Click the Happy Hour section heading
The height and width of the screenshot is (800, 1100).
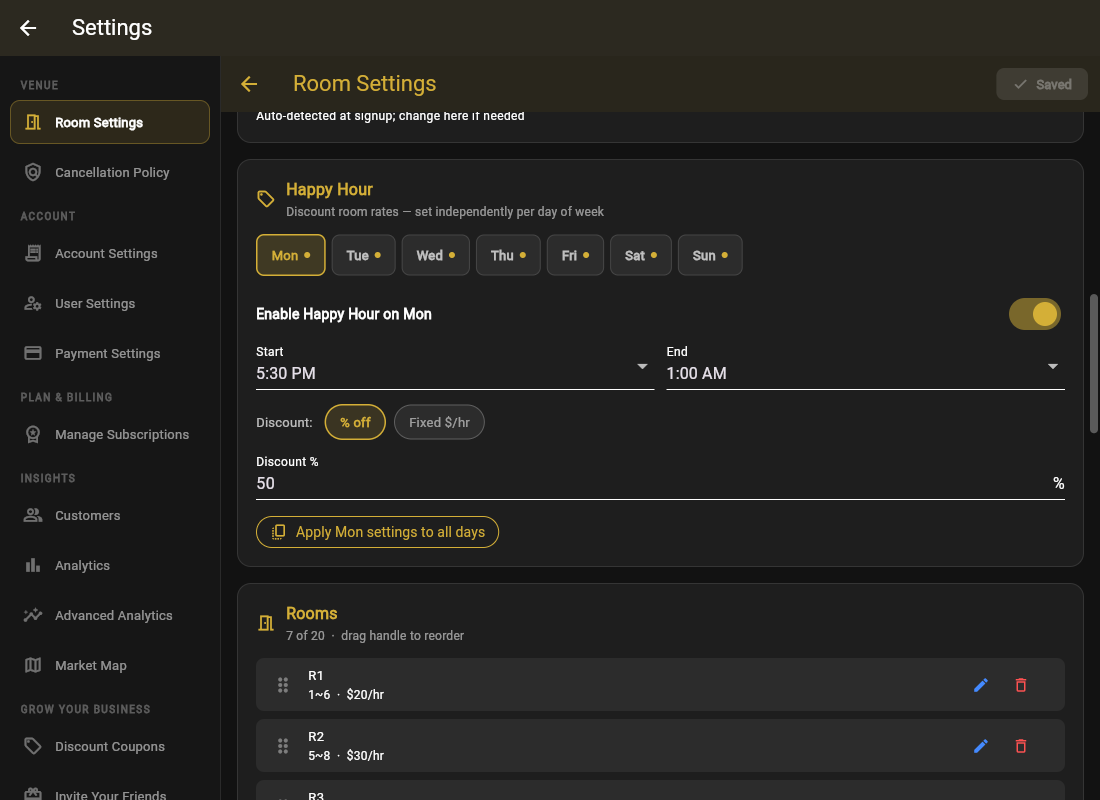click(x=329, y=189)
